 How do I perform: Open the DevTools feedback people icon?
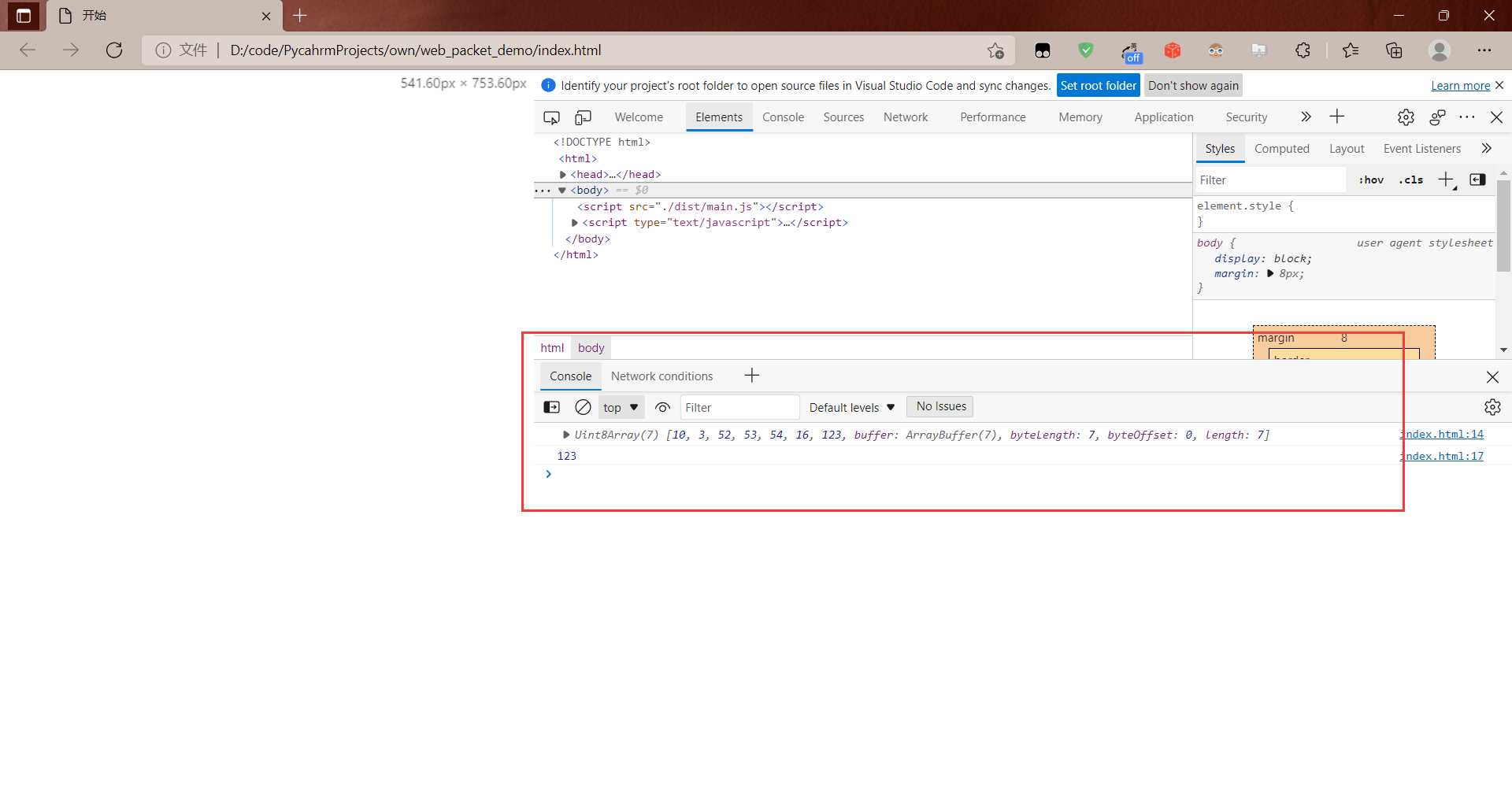click(1437, 117)
